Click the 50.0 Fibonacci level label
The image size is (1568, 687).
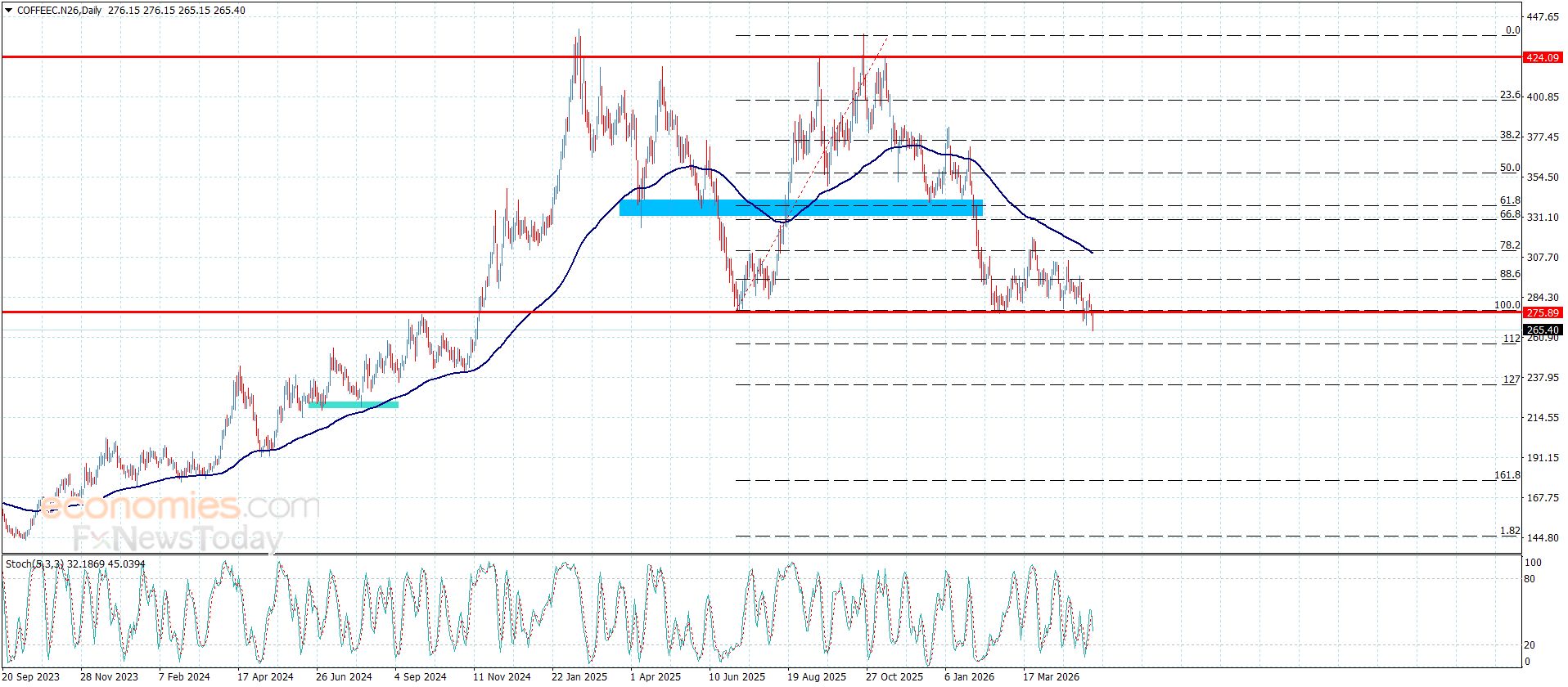click(x=1510, y=168)
